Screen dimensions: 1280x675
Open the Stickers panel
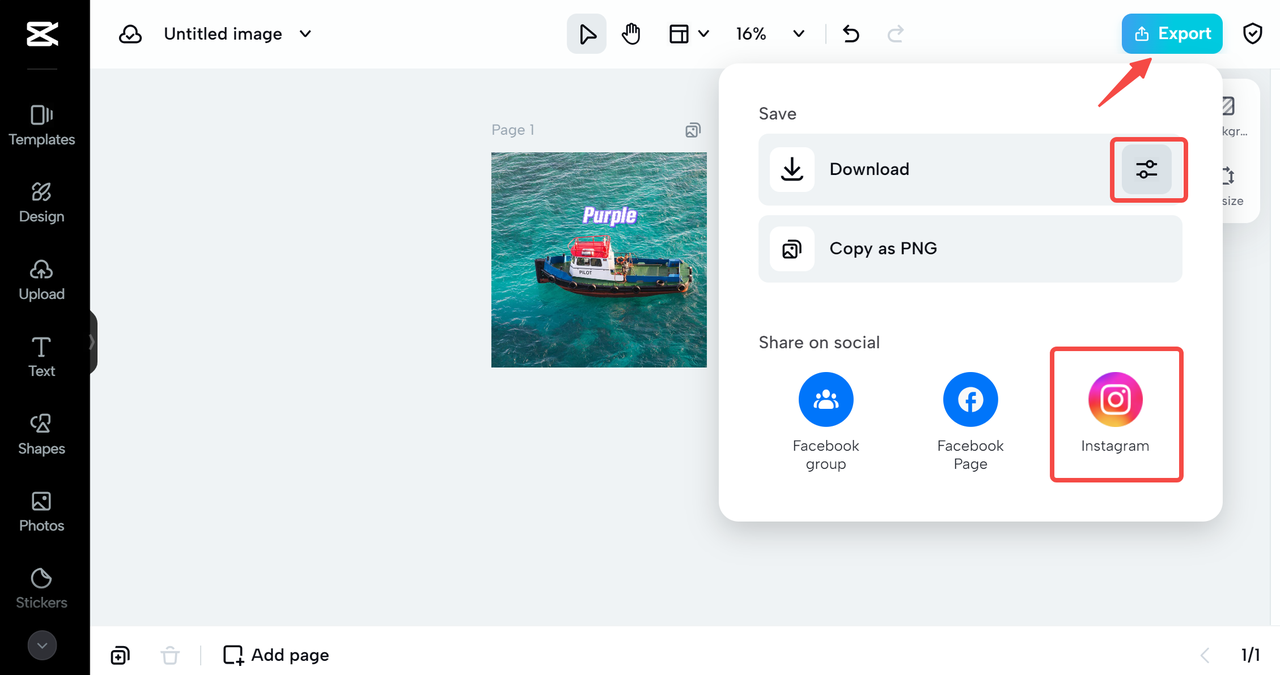42,589
